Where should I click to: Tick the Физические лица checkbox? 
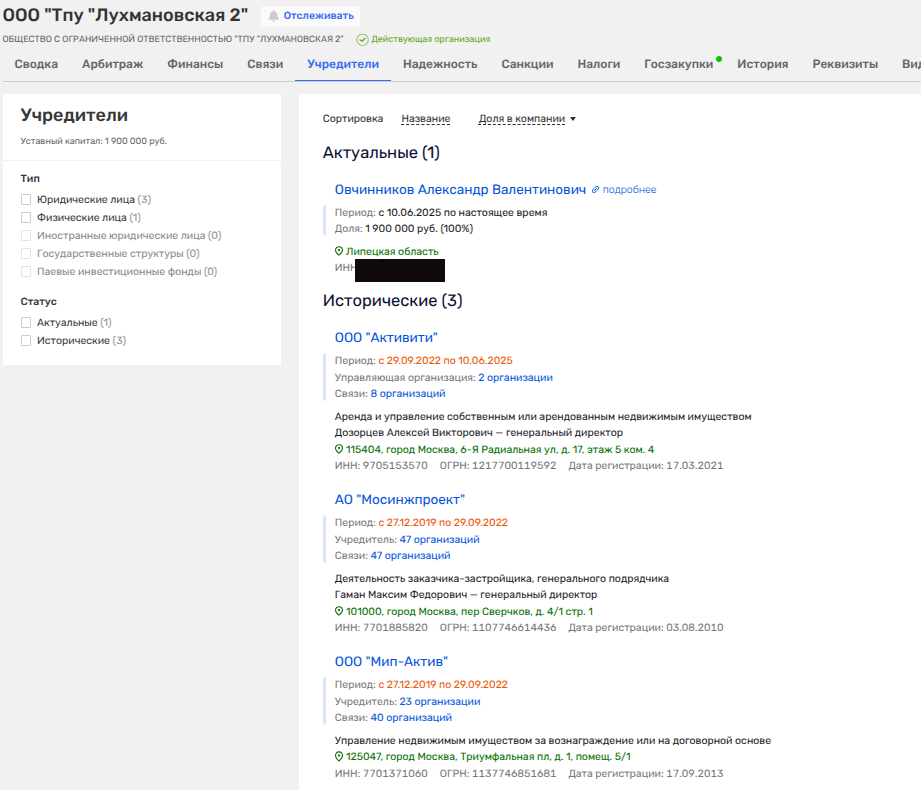(27, 217)
